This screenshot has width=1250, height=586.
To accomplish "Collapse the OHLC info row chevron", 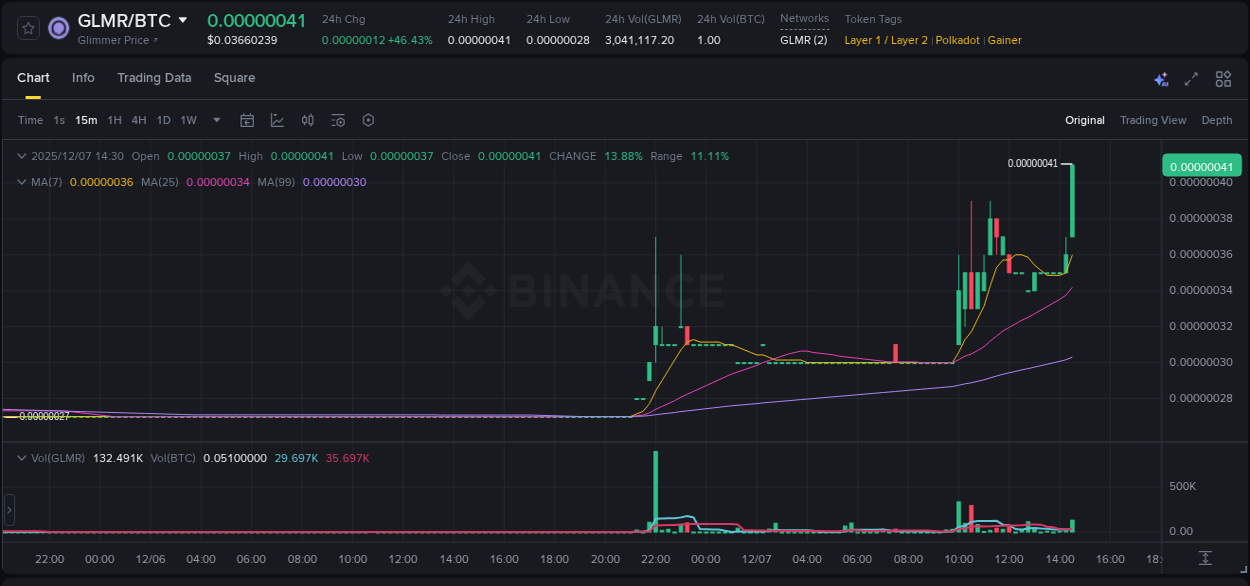I will coord(22,156).
